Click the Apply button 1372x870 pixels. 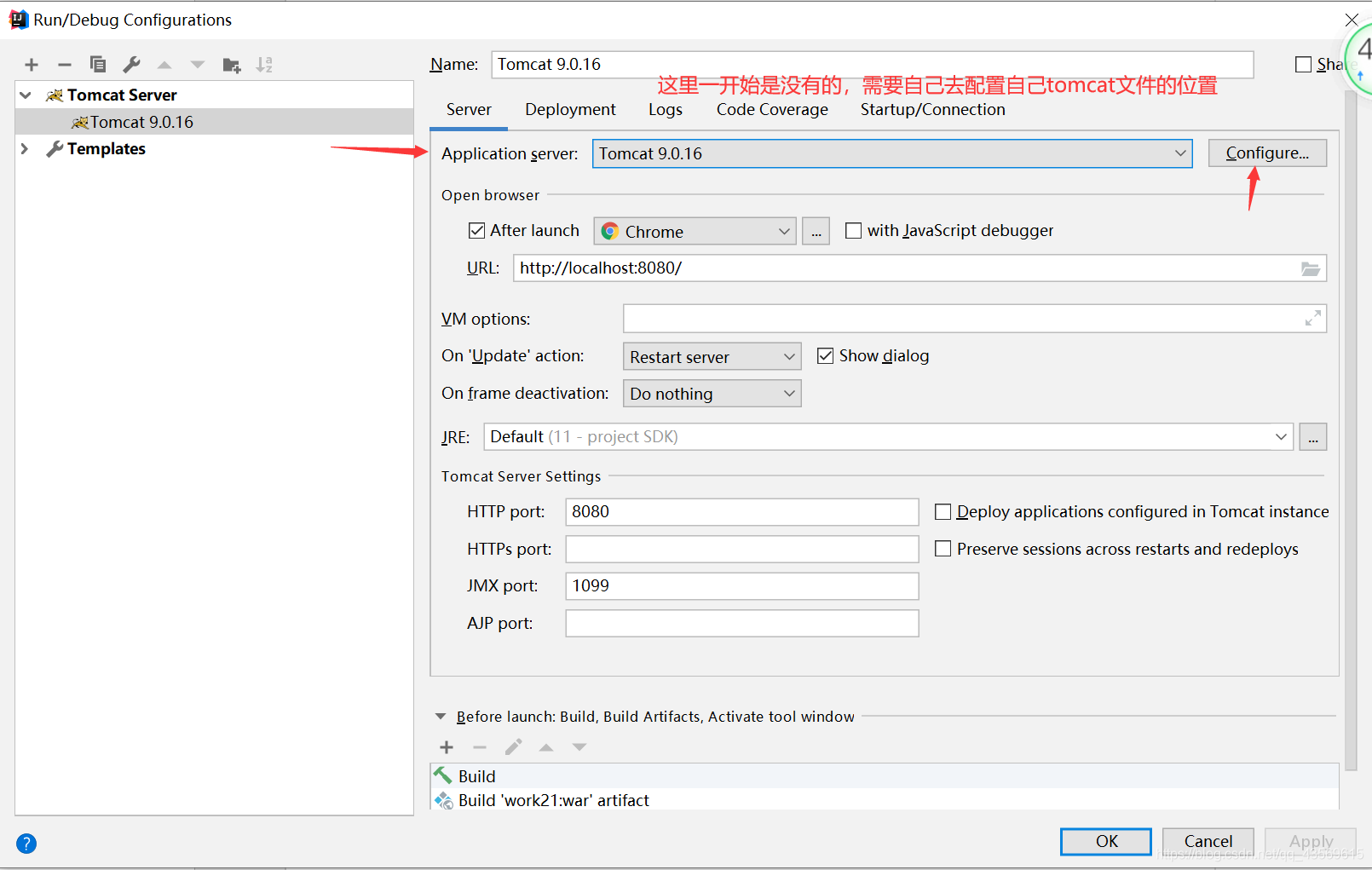(1311, 842)
